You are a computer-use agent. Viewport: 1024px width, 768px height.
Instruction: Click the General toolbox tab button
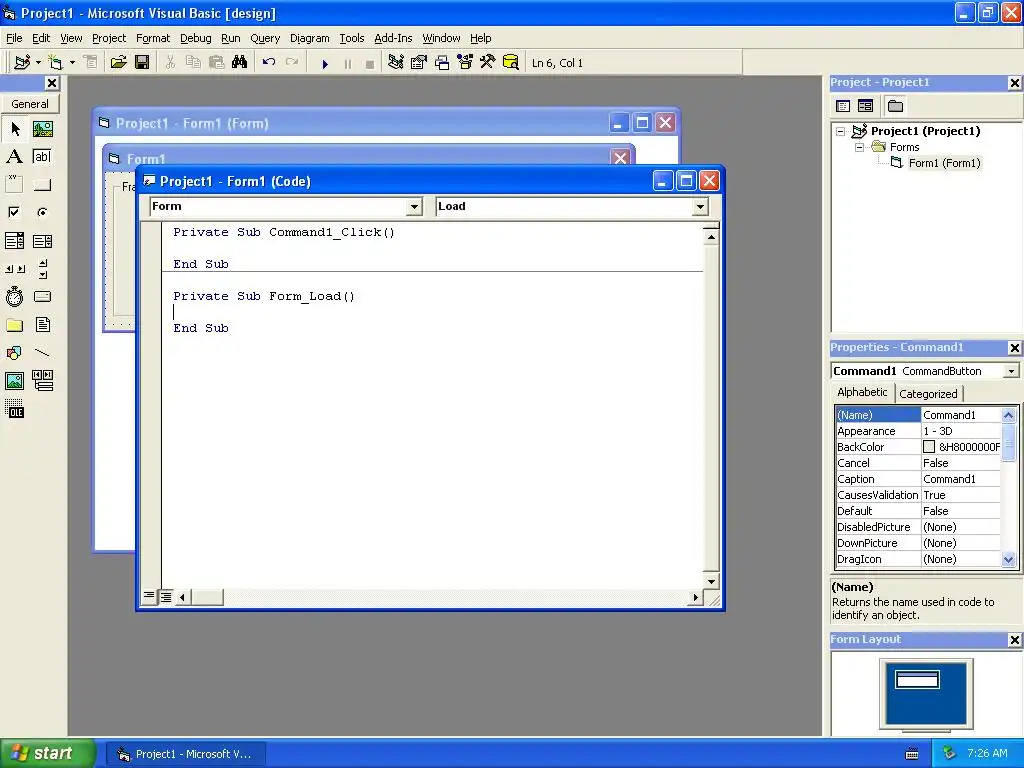tap(30, 104)
